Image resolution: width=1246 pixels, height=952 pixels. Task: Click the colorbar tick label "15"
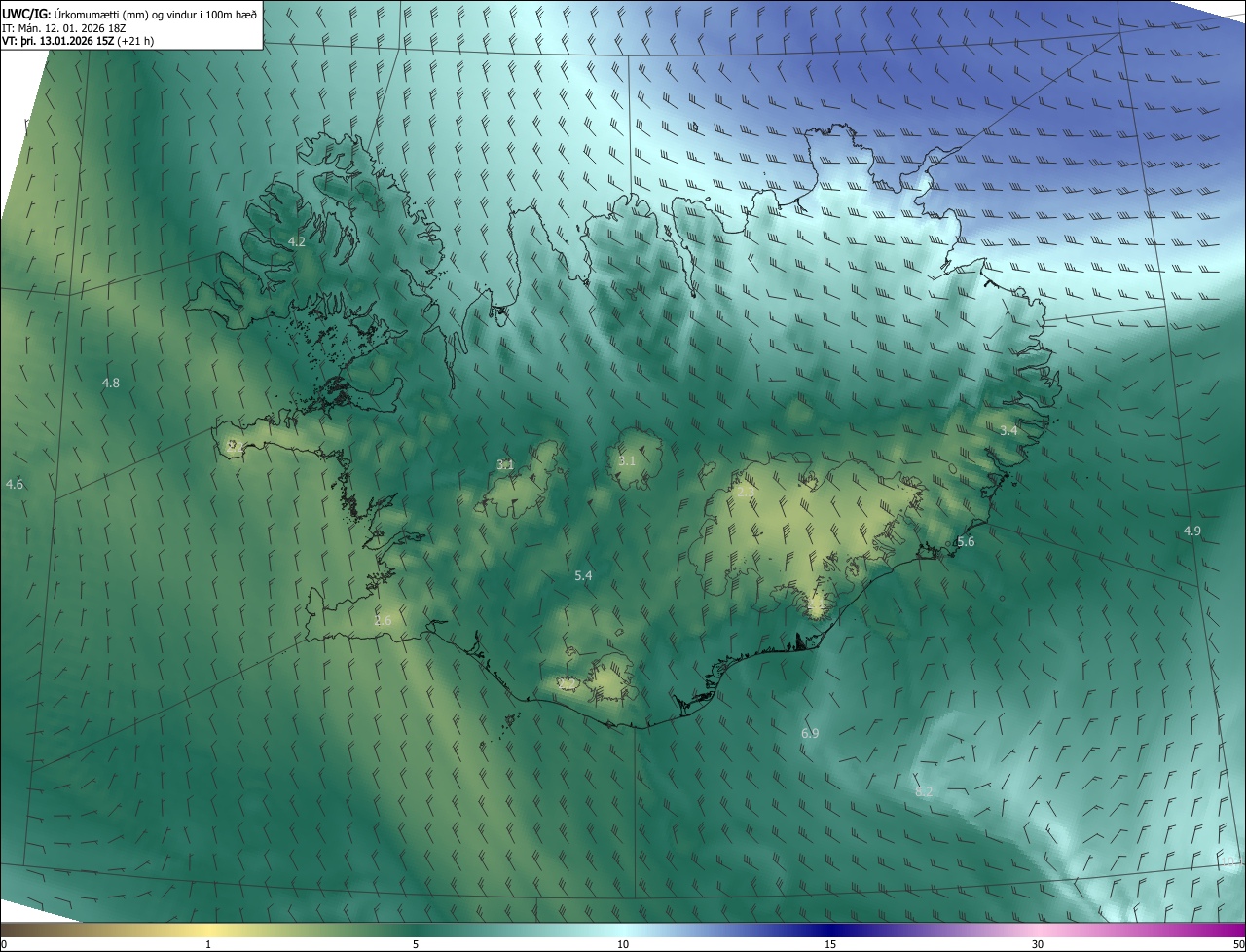point(830,944)
